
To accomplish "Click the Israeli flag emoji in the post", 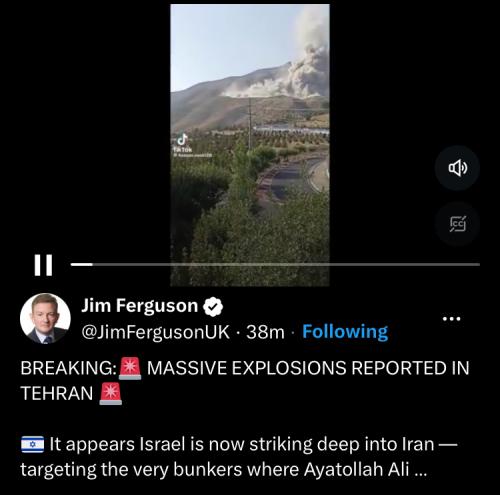I will (x=32, y=444).
